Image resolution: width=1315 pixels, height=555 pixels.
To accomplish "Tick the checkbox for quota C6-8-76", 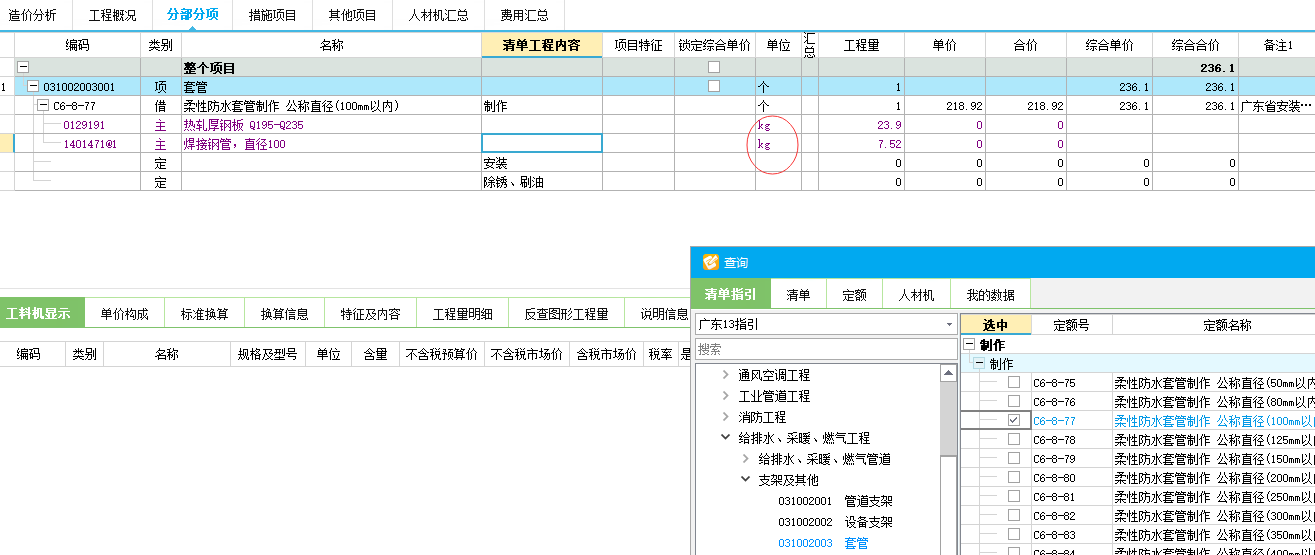I will [x=1014, y=401].
